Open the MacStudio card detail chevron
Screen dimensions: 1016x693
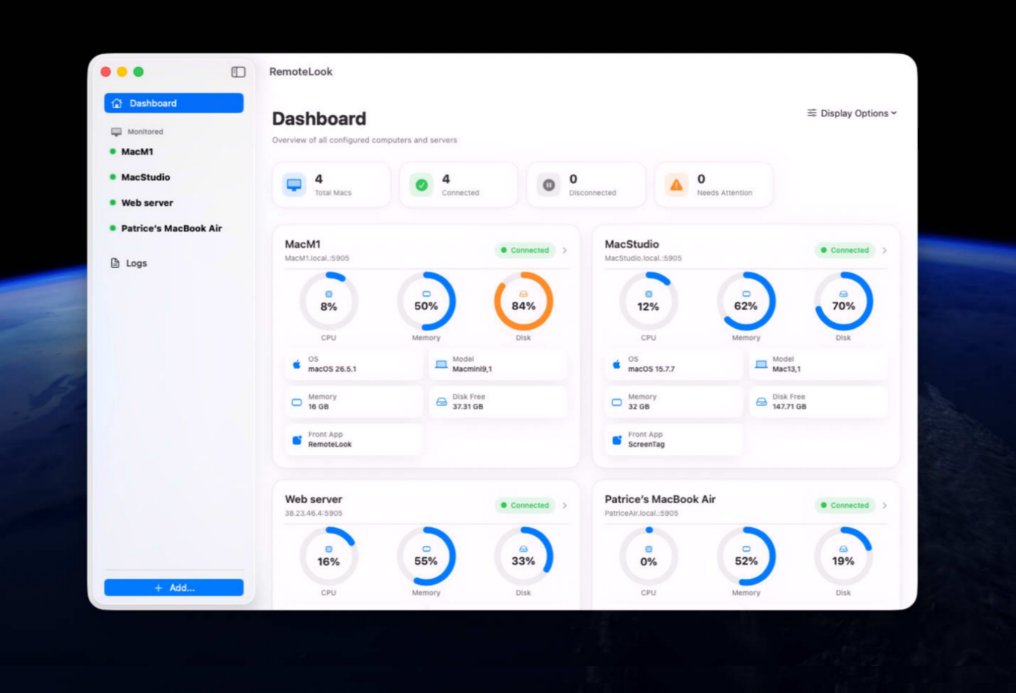pos(885,250)
